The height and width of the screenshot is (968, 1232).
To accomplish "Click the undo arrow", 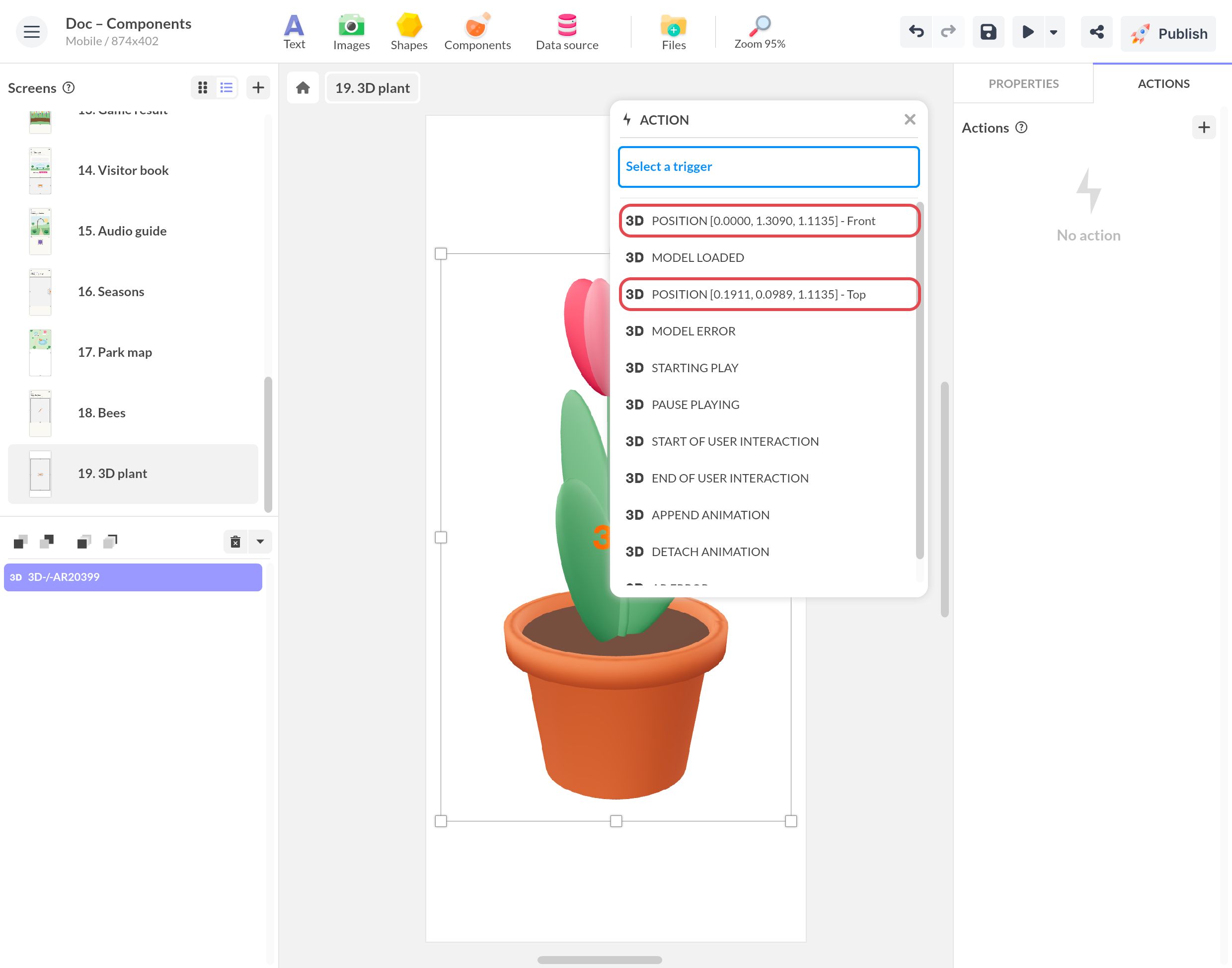I will click(916, 32).
